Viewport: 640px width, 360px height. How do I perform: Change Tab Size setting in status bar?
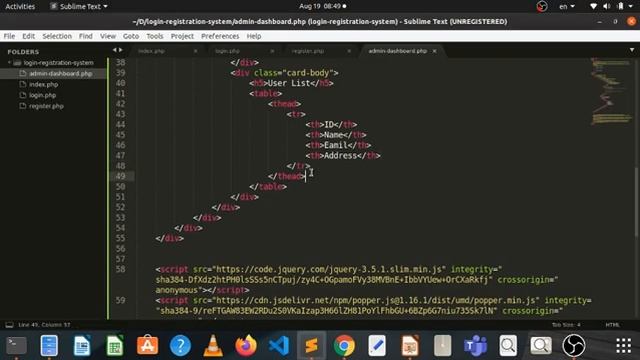[566, 325]
